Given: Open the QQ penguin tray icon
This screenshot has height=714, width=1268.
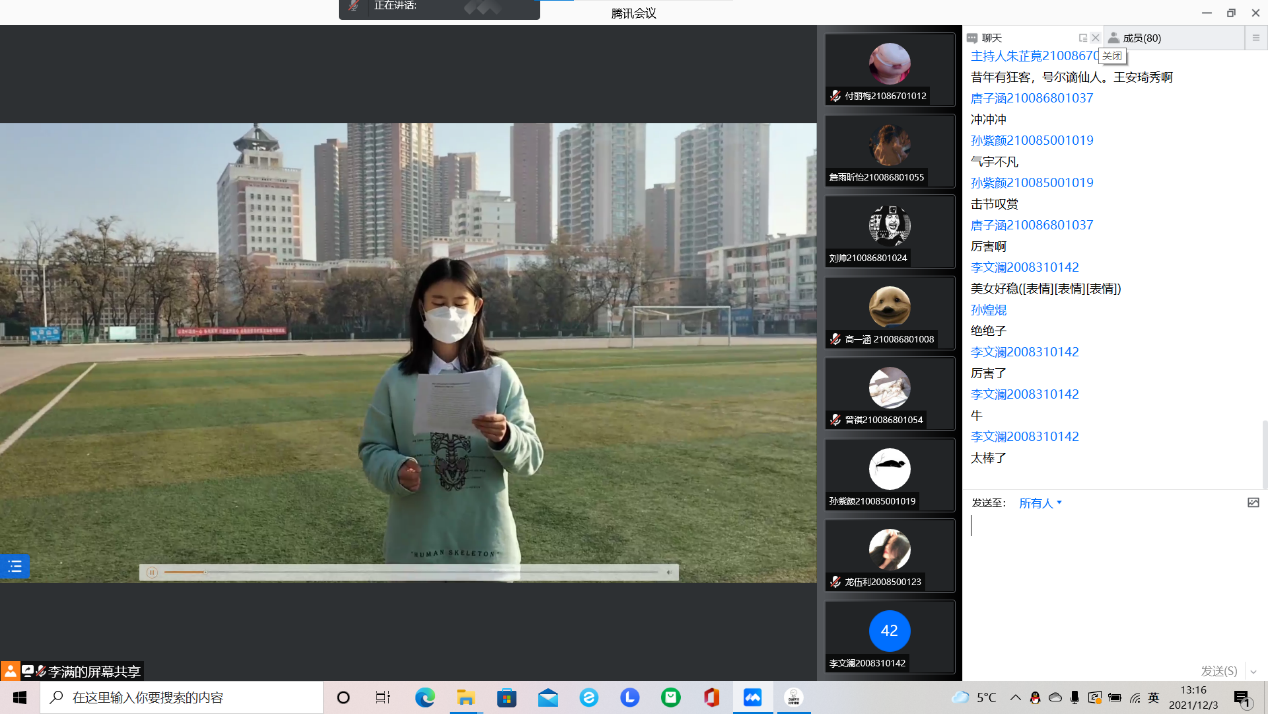Looking at the screenshot, I should click(x=1035, y=698).
